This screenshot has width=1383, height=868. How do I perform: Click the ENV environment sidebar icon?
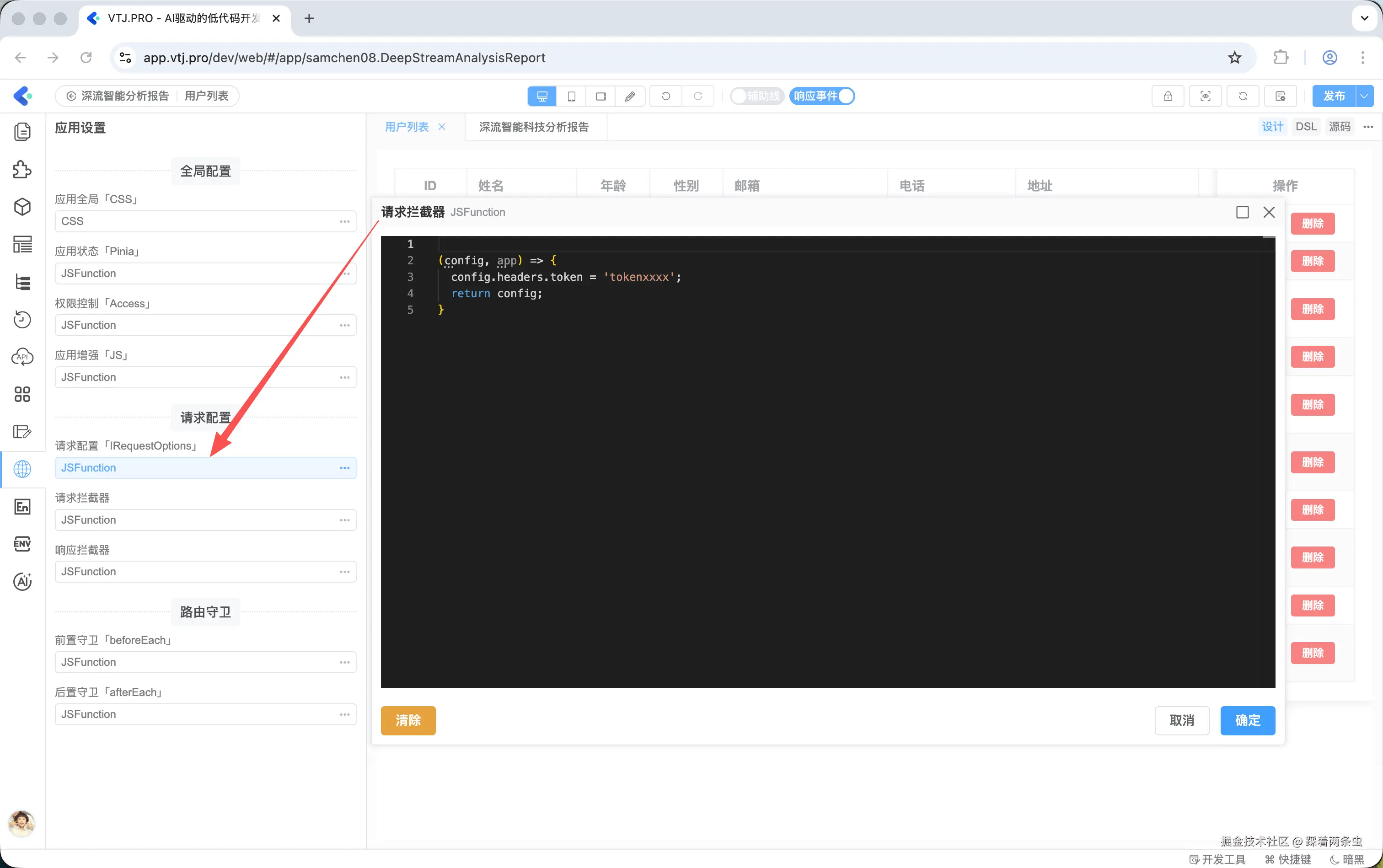[22, 544]
